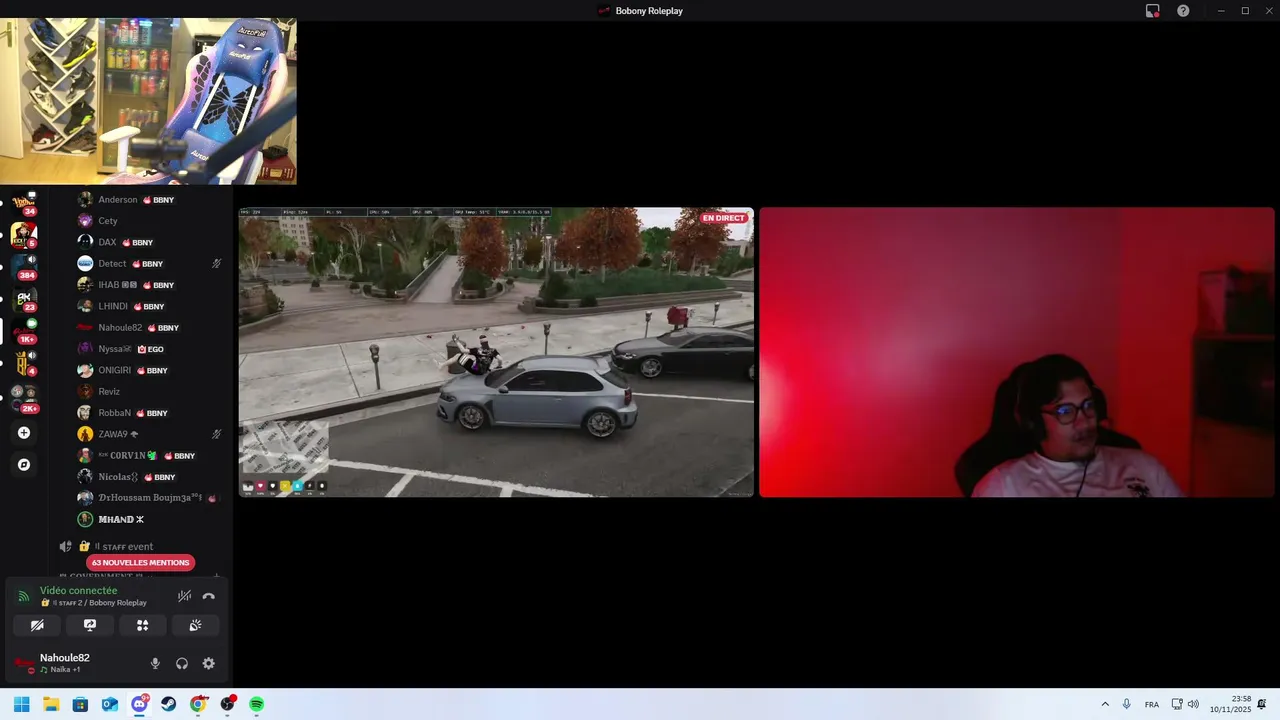Open Discord inbox icon in title bar
The image size is (1280, 720).
pyautogui.click(x=1152, y=11)
